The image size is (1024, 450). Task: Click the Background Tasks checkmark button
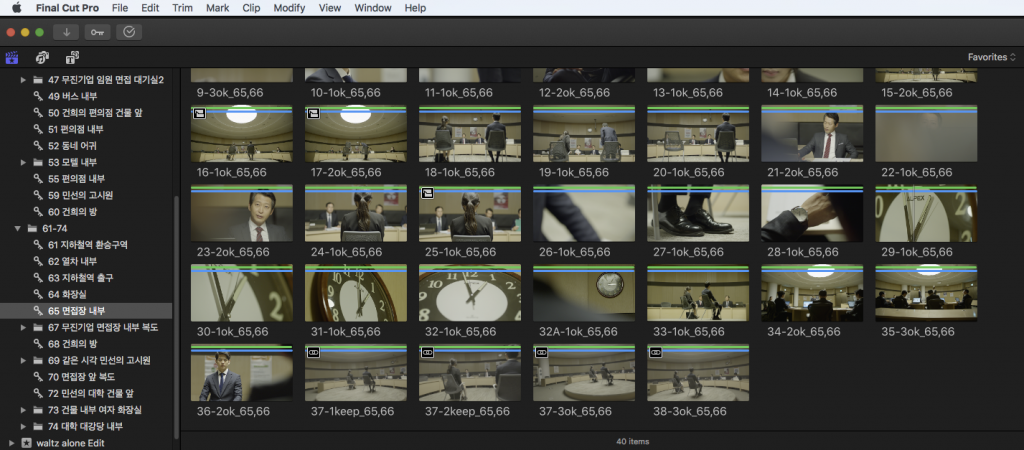click(x=129, y=32)
